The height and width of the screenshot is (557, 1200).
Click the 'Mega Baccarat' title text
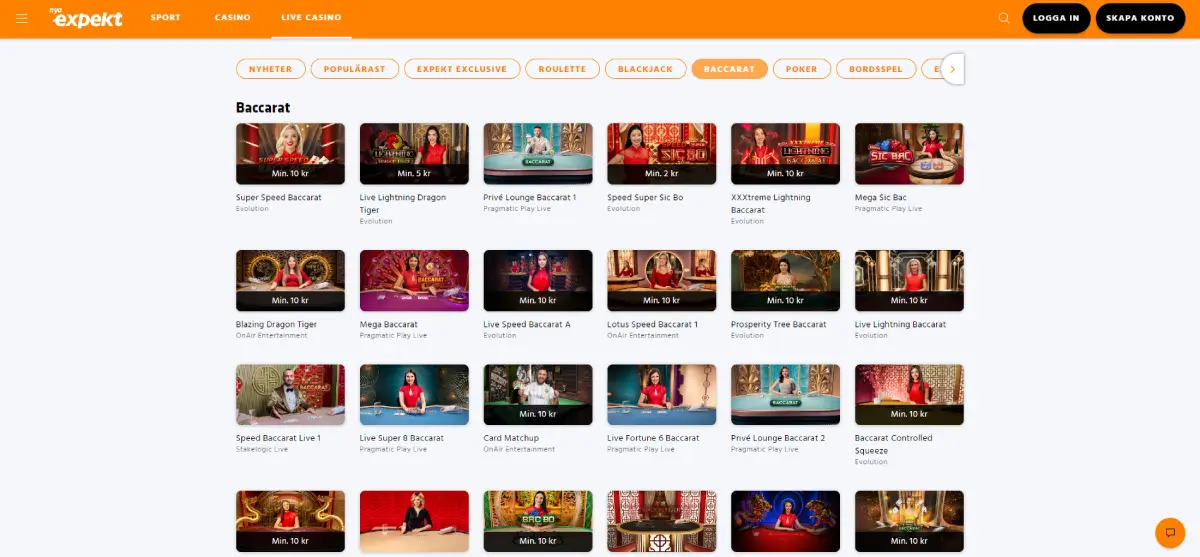click(x=389, y=325)
